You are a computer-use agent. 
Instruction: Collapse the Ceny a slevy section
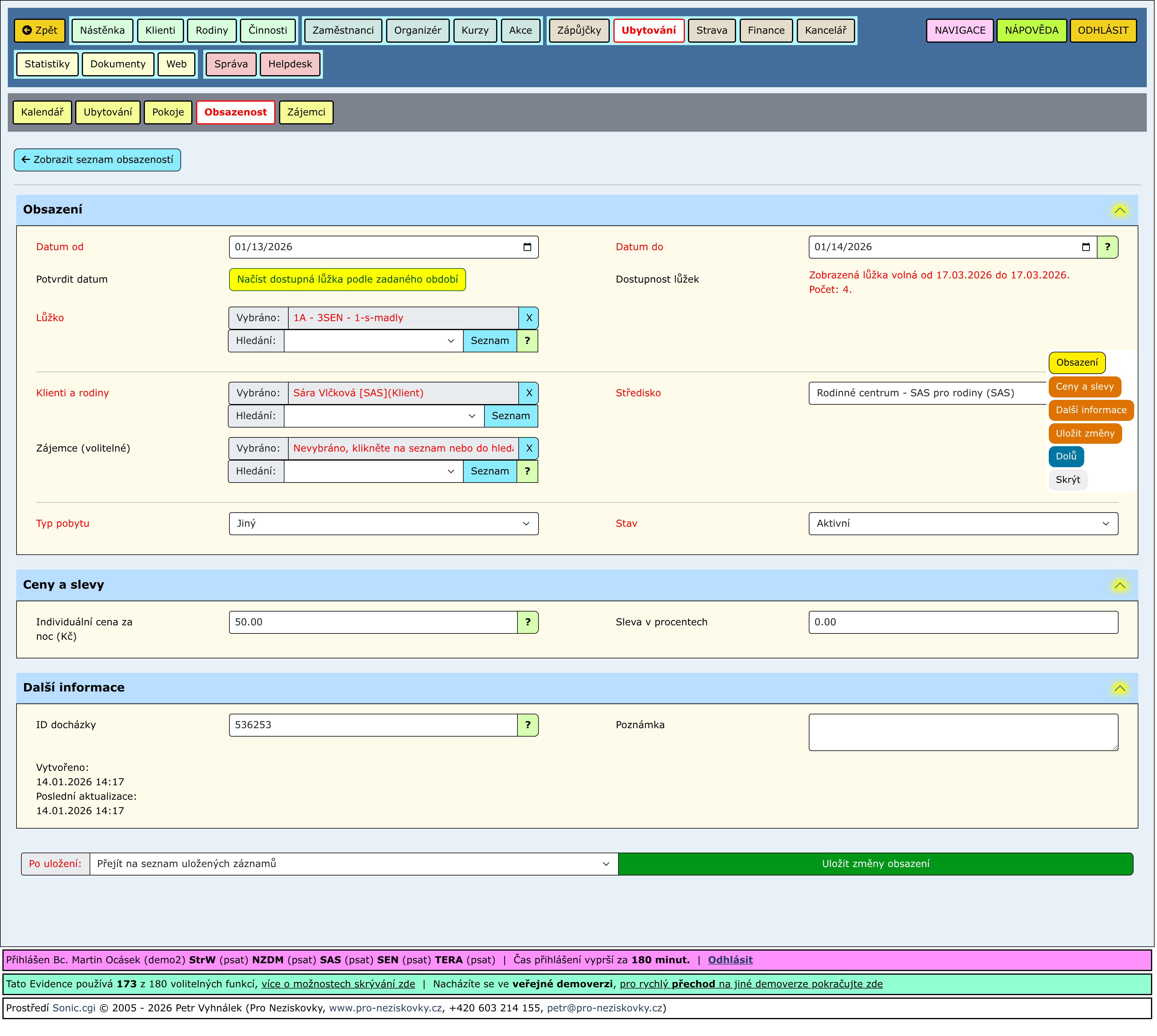pos(1120,586)
